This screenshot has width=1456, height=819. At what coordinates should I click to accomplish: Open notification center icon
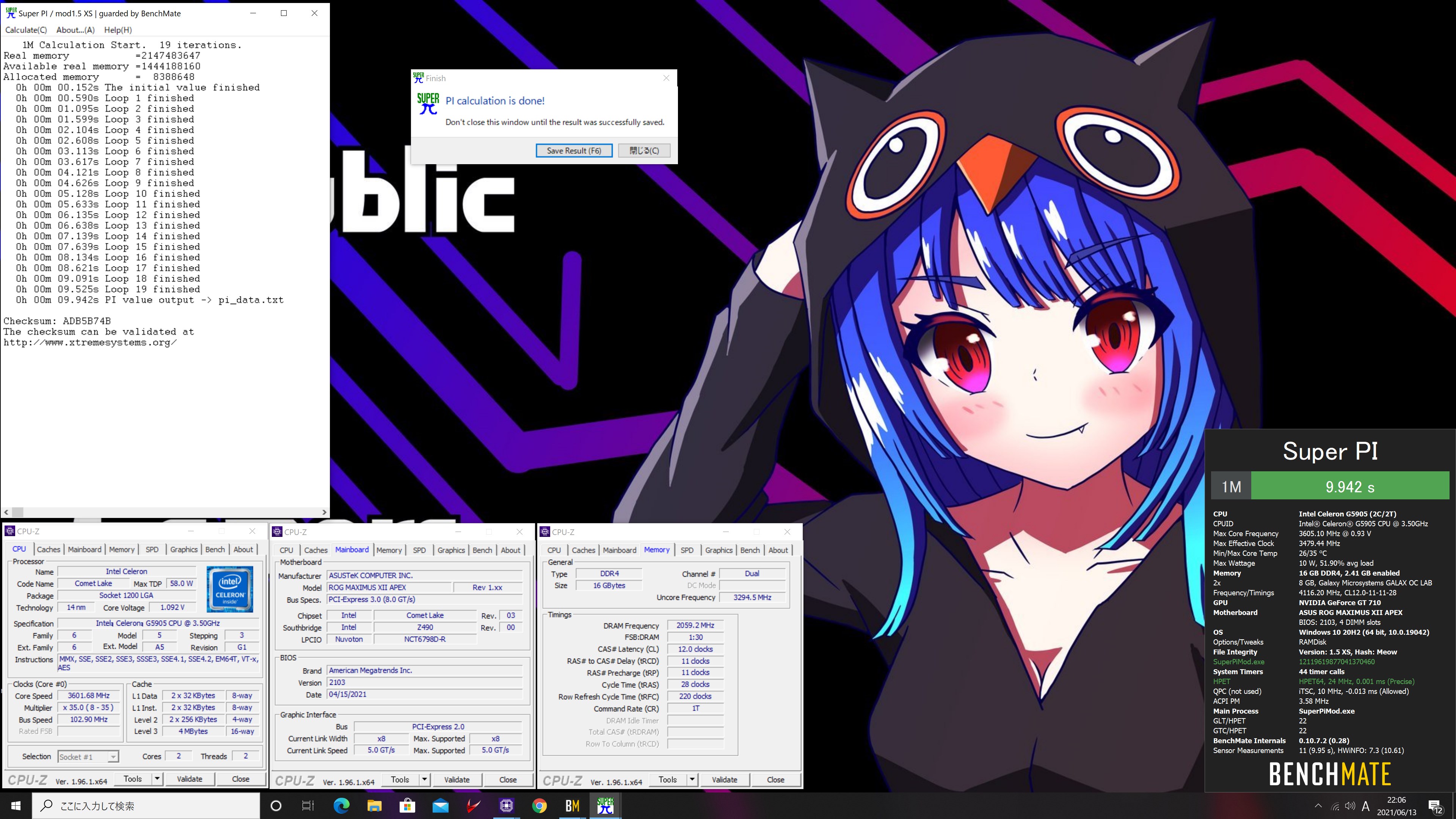pyautogui.click(x=1435, y=806)
